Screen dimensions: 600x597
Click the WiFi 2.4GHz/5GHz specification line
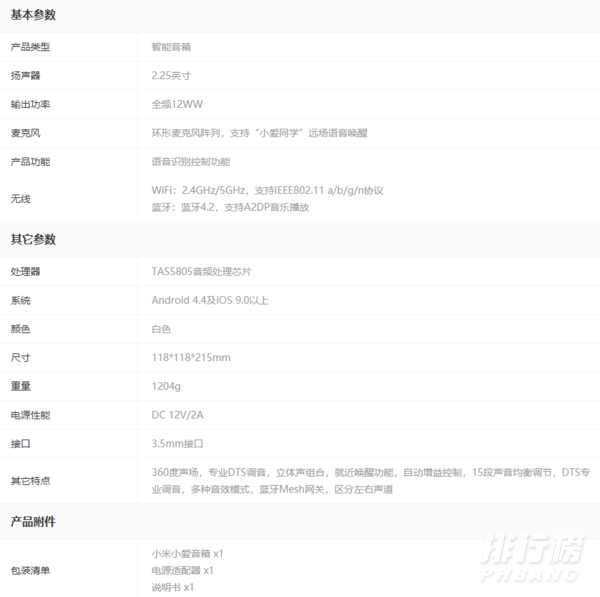click(267, 190)
